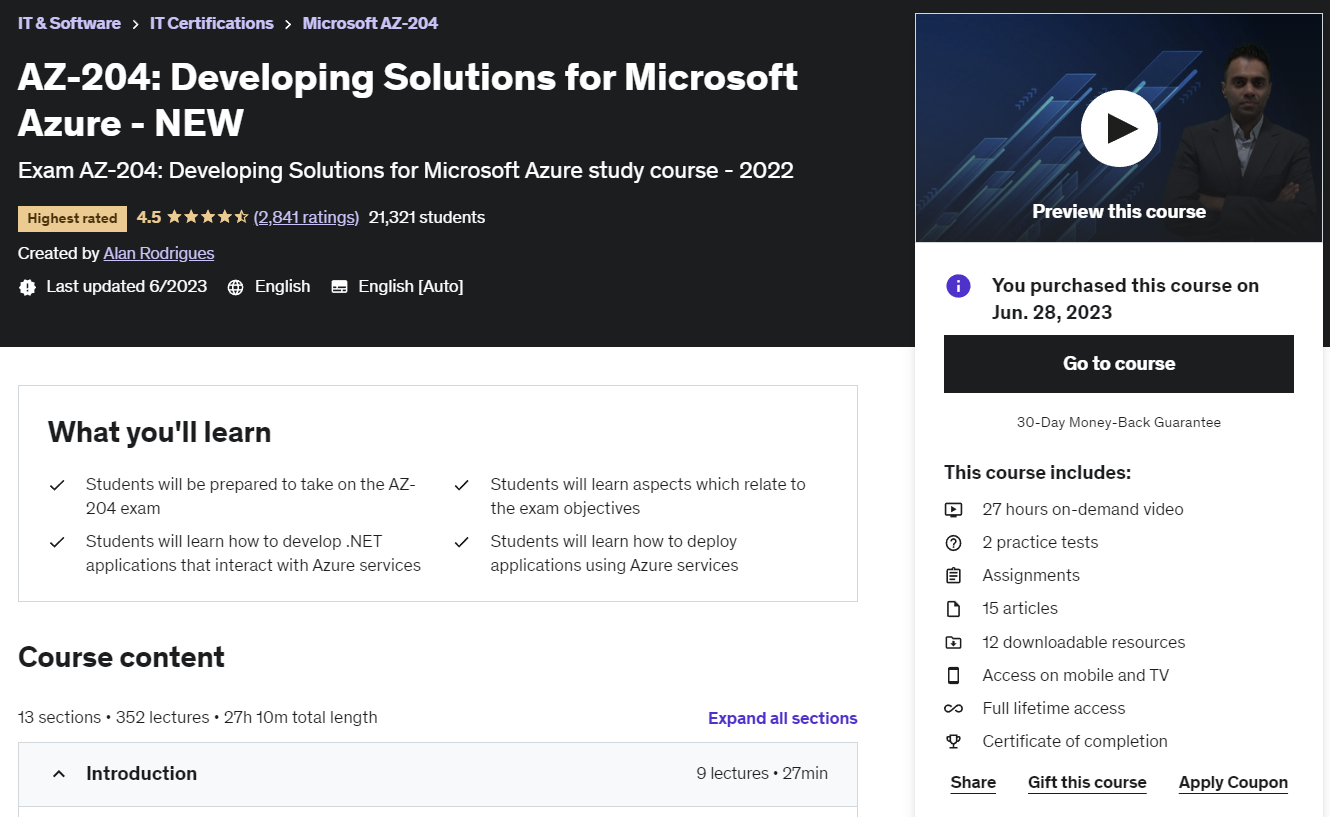The height and width of the screenshot is (817, 1330).
Task: Click the 27 hours on-demand video text
Action: [1083, 509]
